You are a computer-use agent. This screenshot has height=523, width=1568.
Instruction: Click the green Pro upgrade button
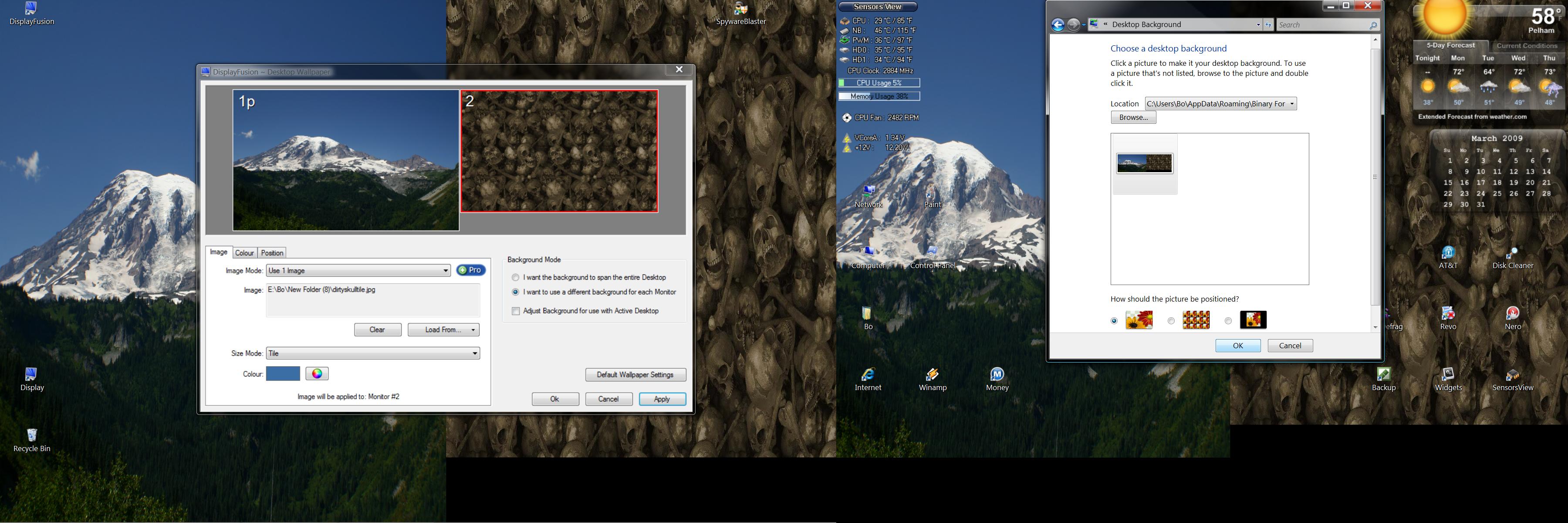(470, 270)
